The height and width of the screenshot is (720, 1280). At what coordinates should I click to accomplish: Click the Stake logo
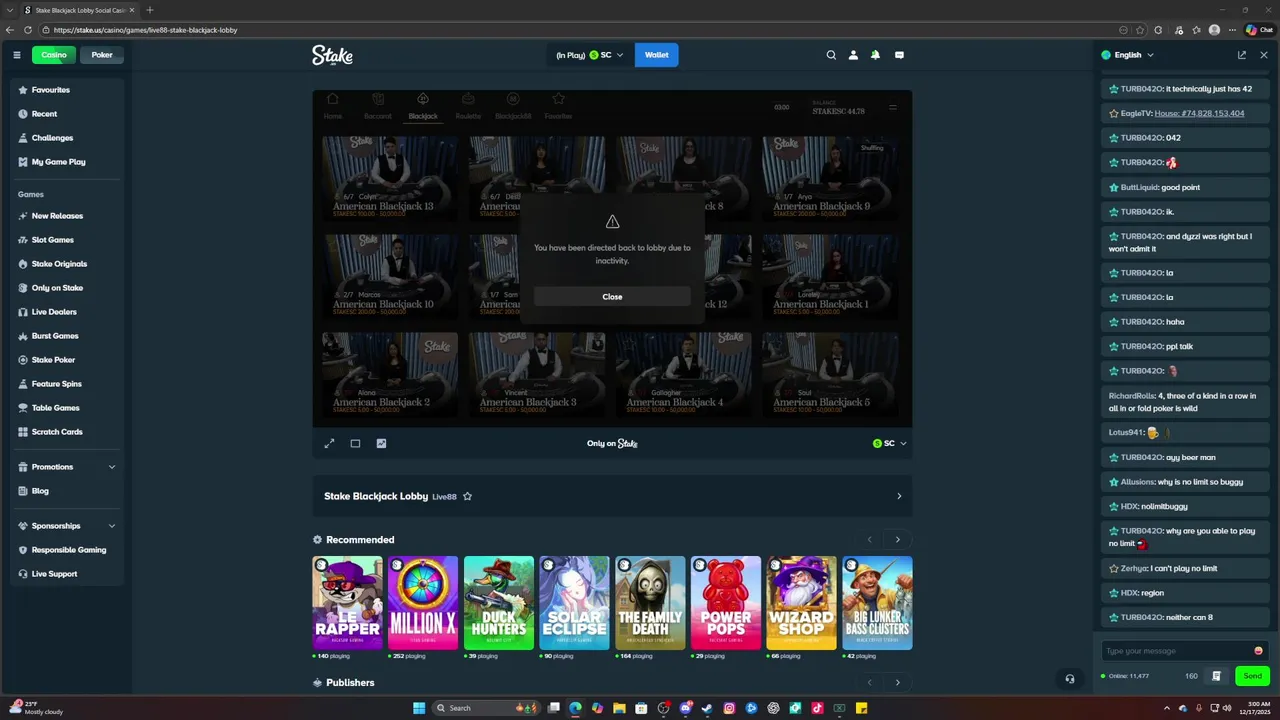pos(332,55)
